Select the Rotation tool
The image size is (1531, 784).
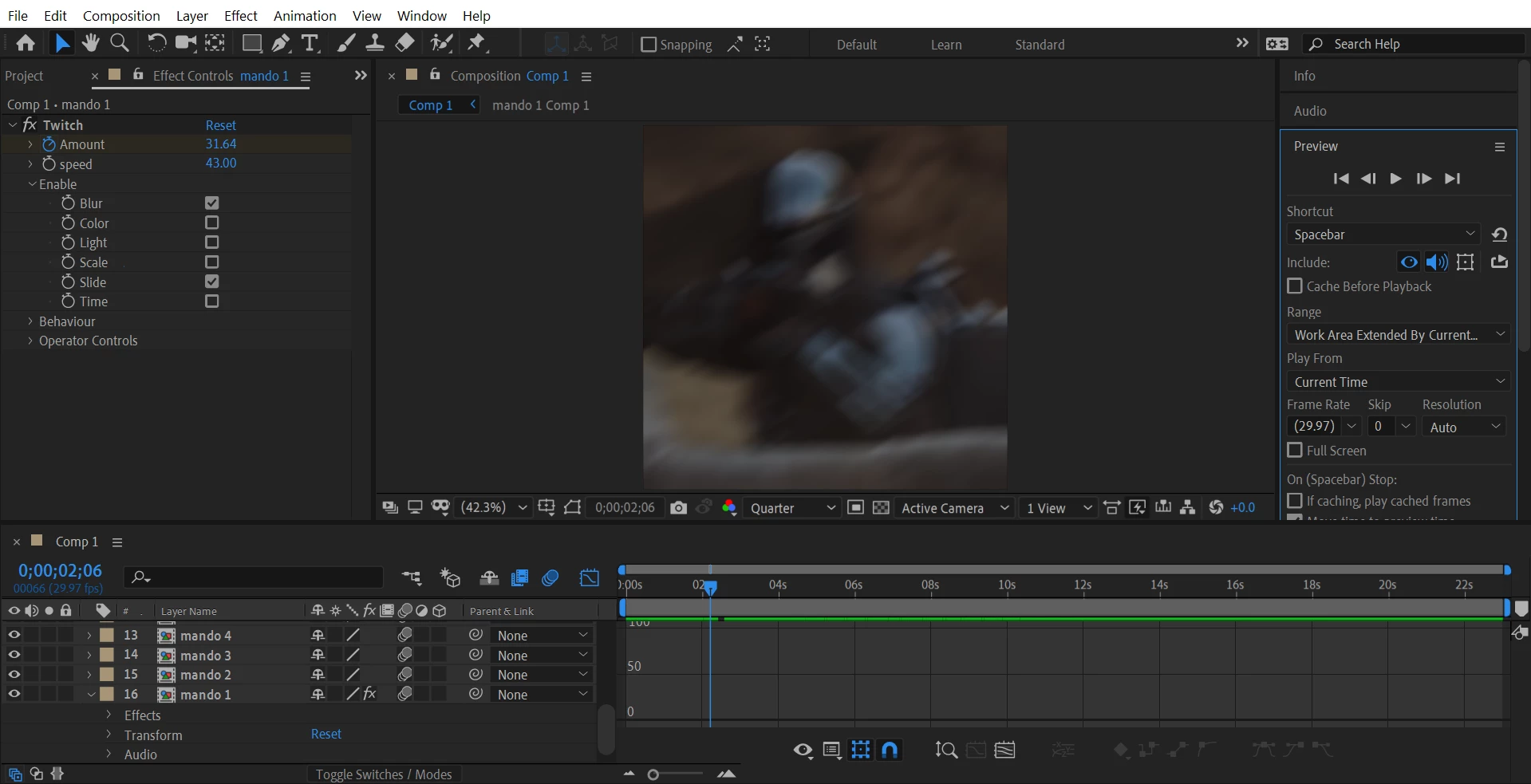click(156, 43)
